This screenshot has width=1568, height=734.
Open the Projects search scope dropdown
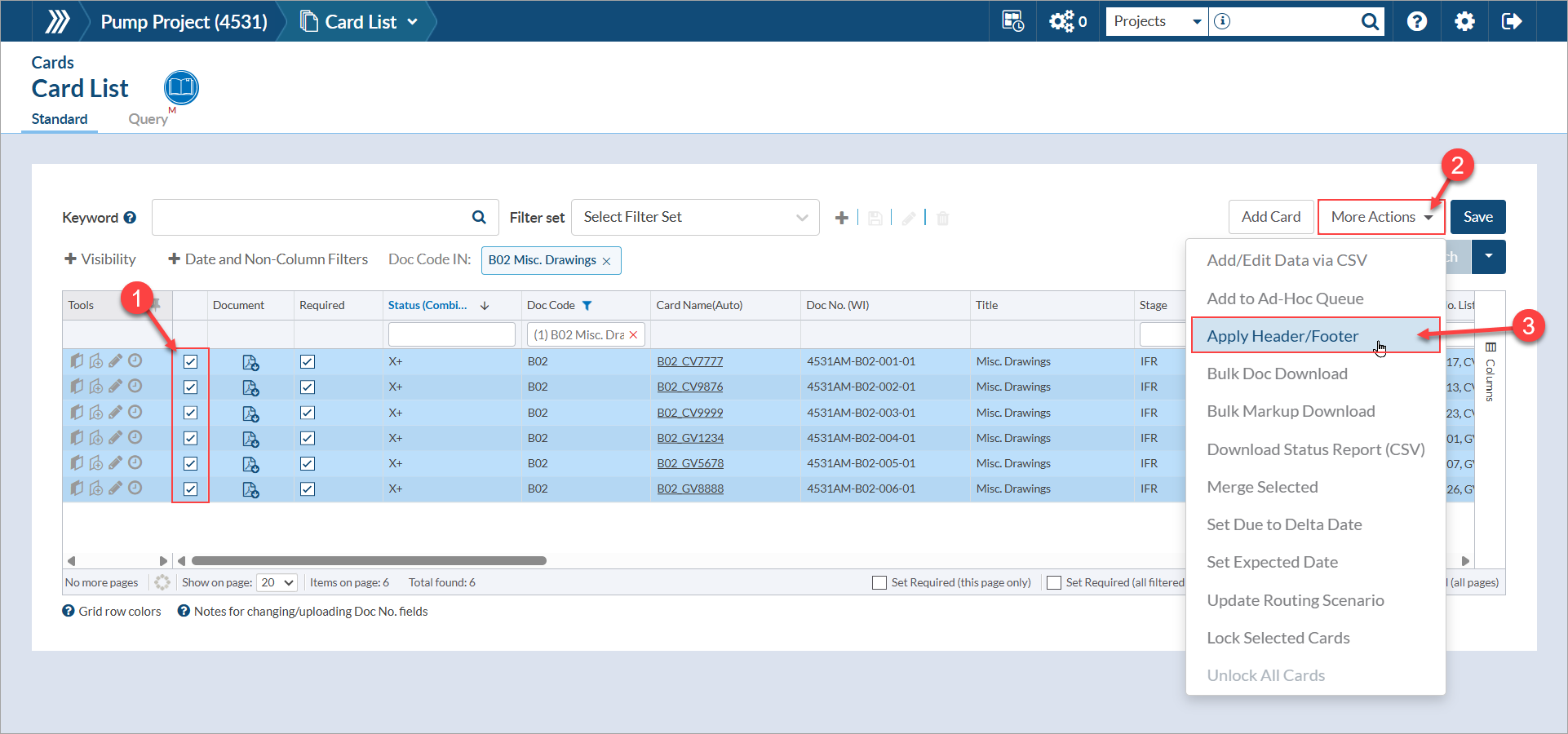(1156, 21)
